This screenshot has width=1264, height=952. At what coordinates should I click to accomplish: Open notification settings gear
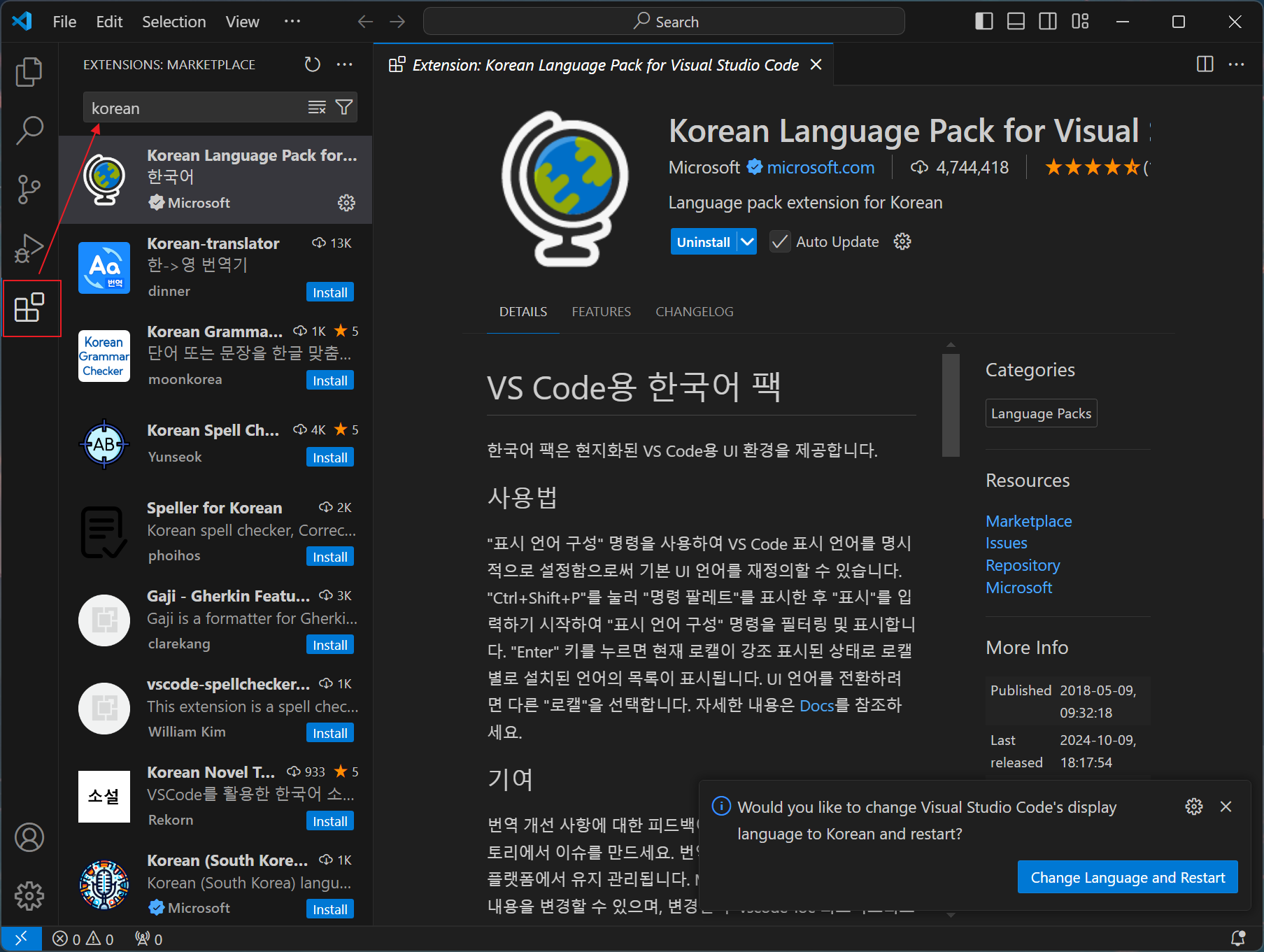pyautogui.click(x=1194, y=807)
